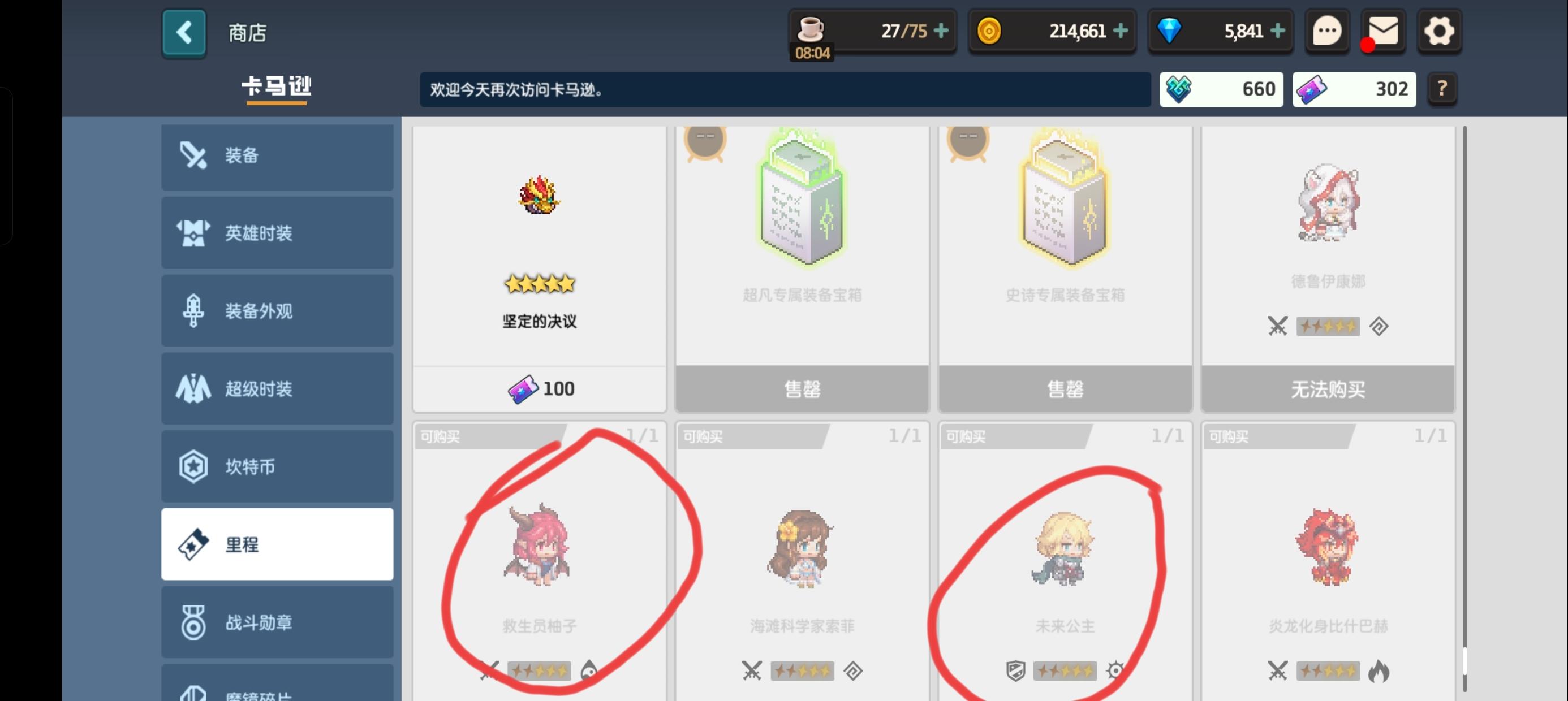Select the 装备 equipment category
This screenshot has height=701, width=1568.
coord(277,156)
